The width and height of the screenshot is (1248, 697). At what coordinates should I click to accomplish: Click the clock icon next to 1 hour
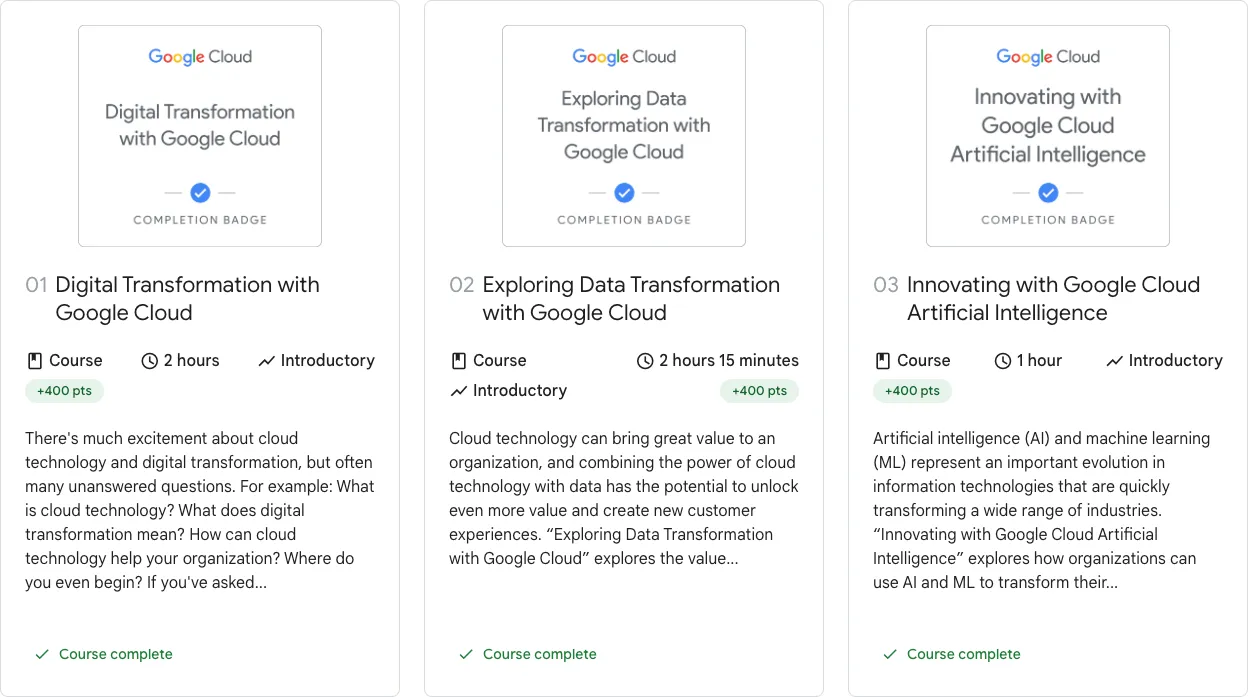click(x=1003, y=361)
